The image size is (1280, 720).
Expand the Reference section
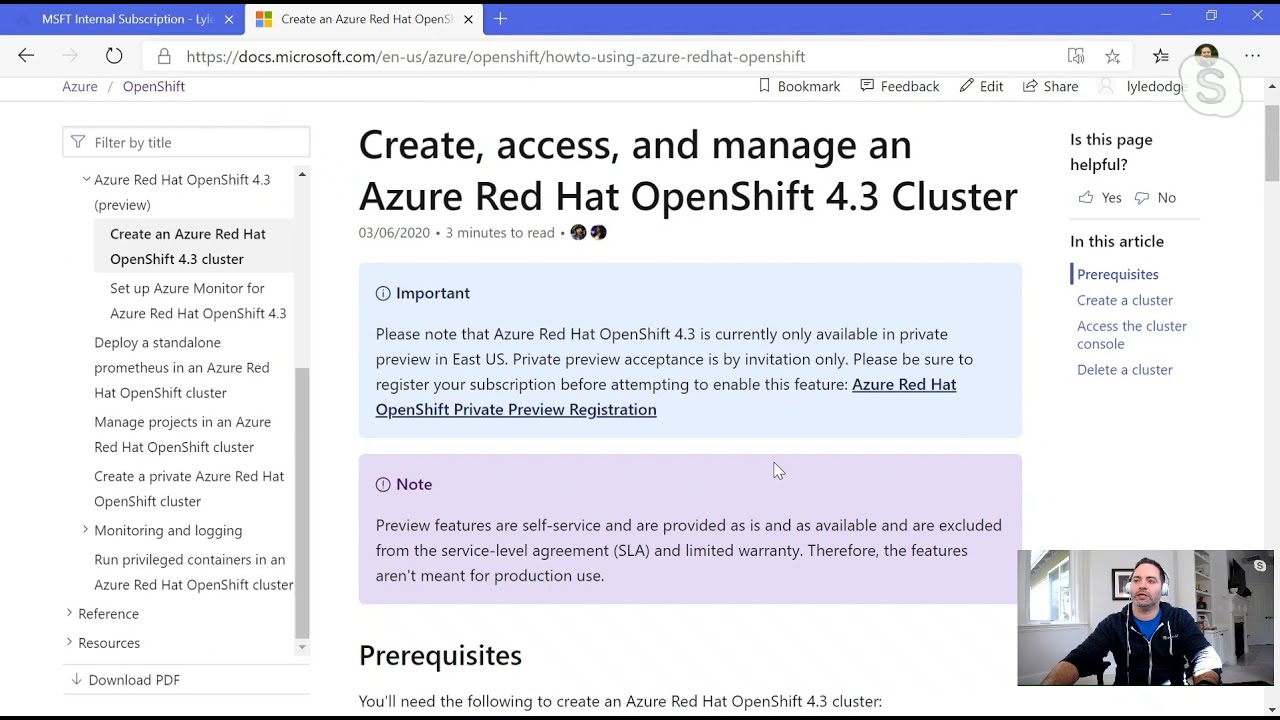[x=70, y=613]
